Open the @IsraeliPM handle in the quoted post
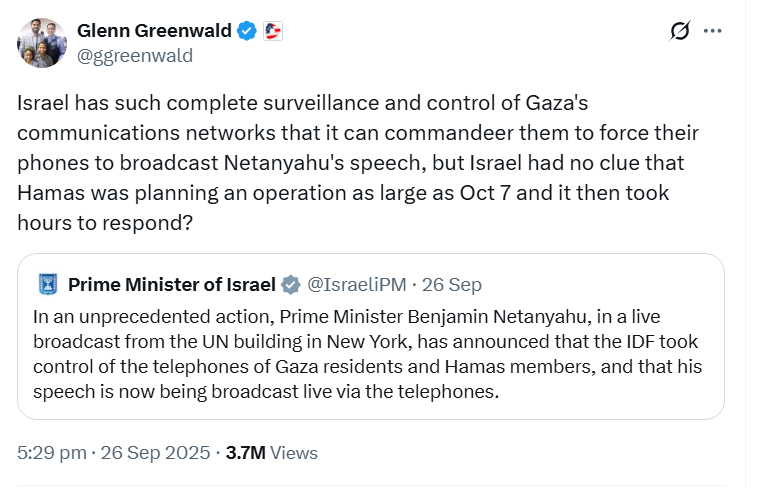Viewport: 757px width, 488px height. coord(356,285)
